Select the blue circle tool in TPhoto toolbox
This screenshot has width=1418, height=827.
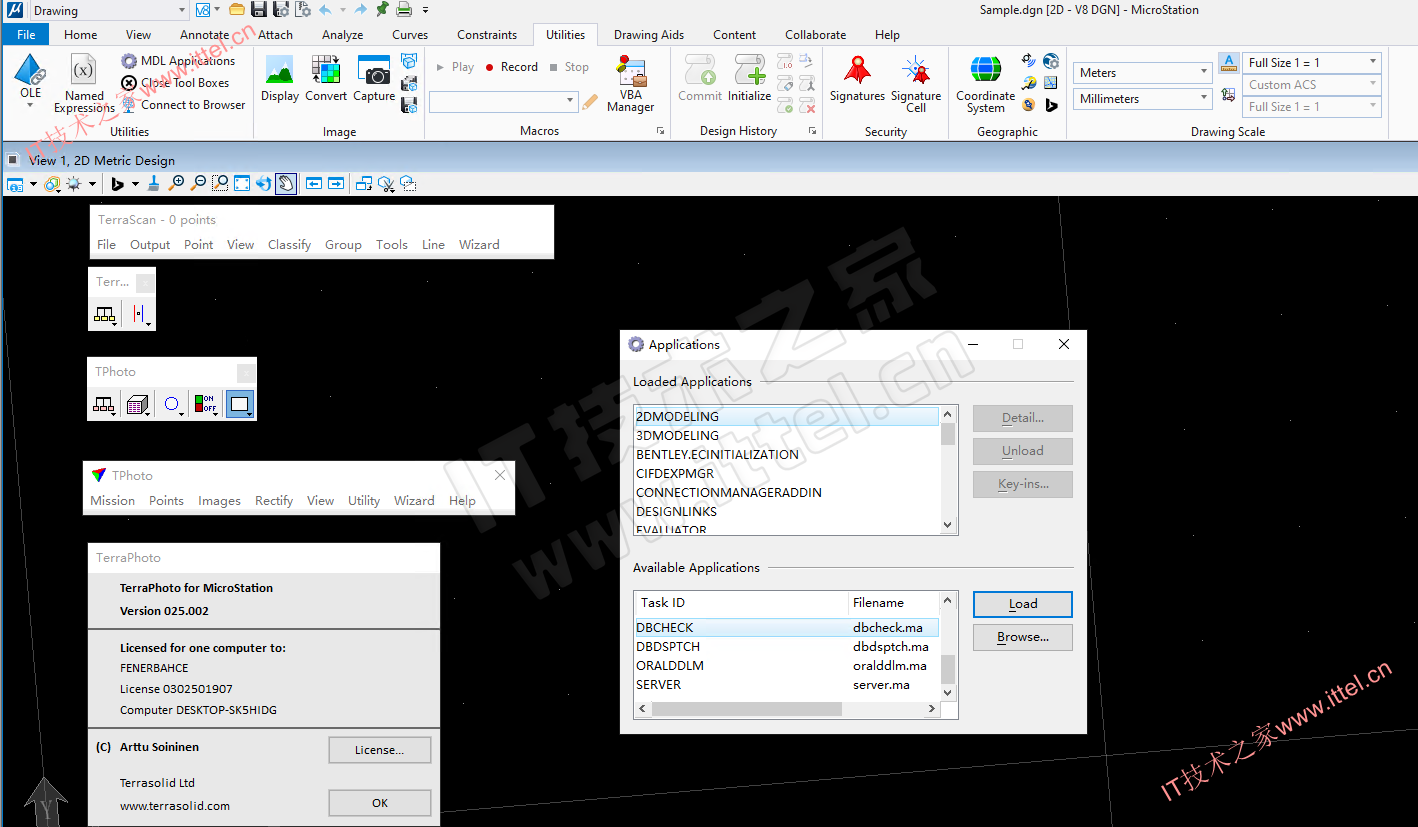click(172, 405)
